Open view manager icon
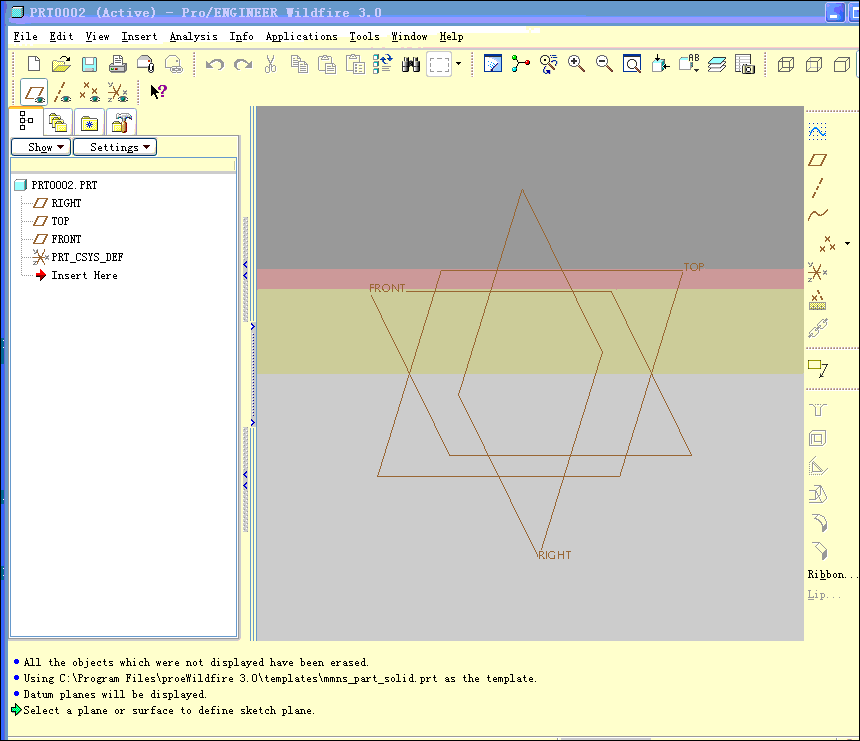 click(745, 64)
